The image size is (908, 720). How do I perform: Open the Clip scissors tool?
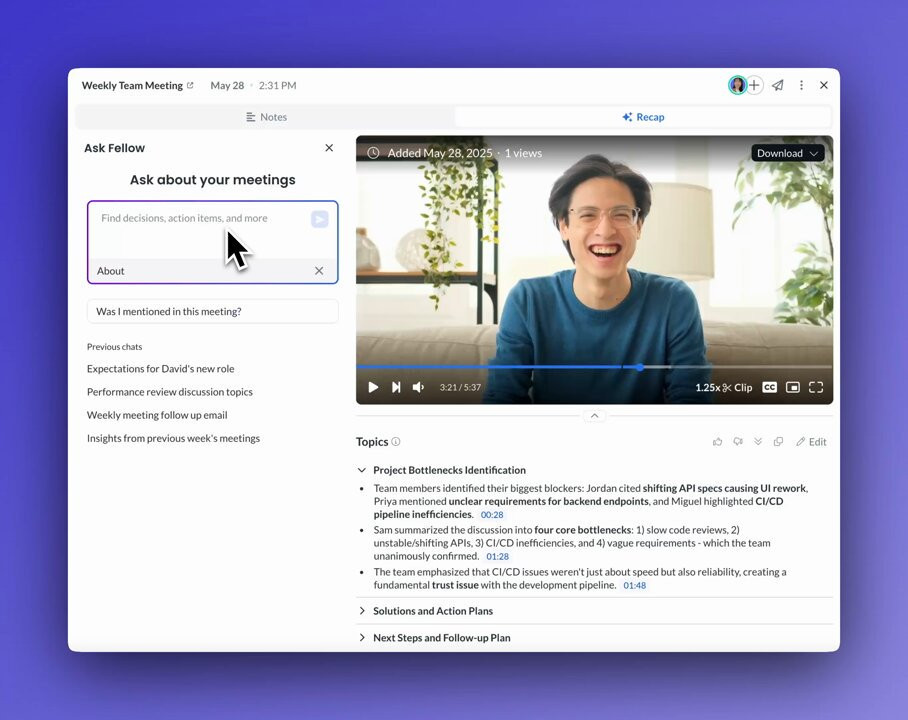pos(737,387)
